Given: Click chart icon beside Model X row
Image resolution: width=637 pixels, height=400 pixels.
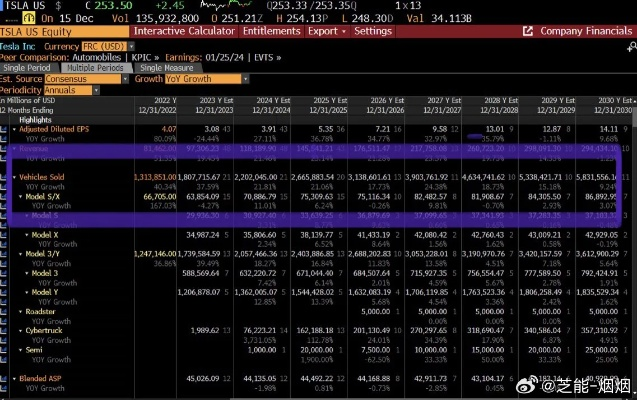Looking at the screenshot, I should tap(4, 233).
